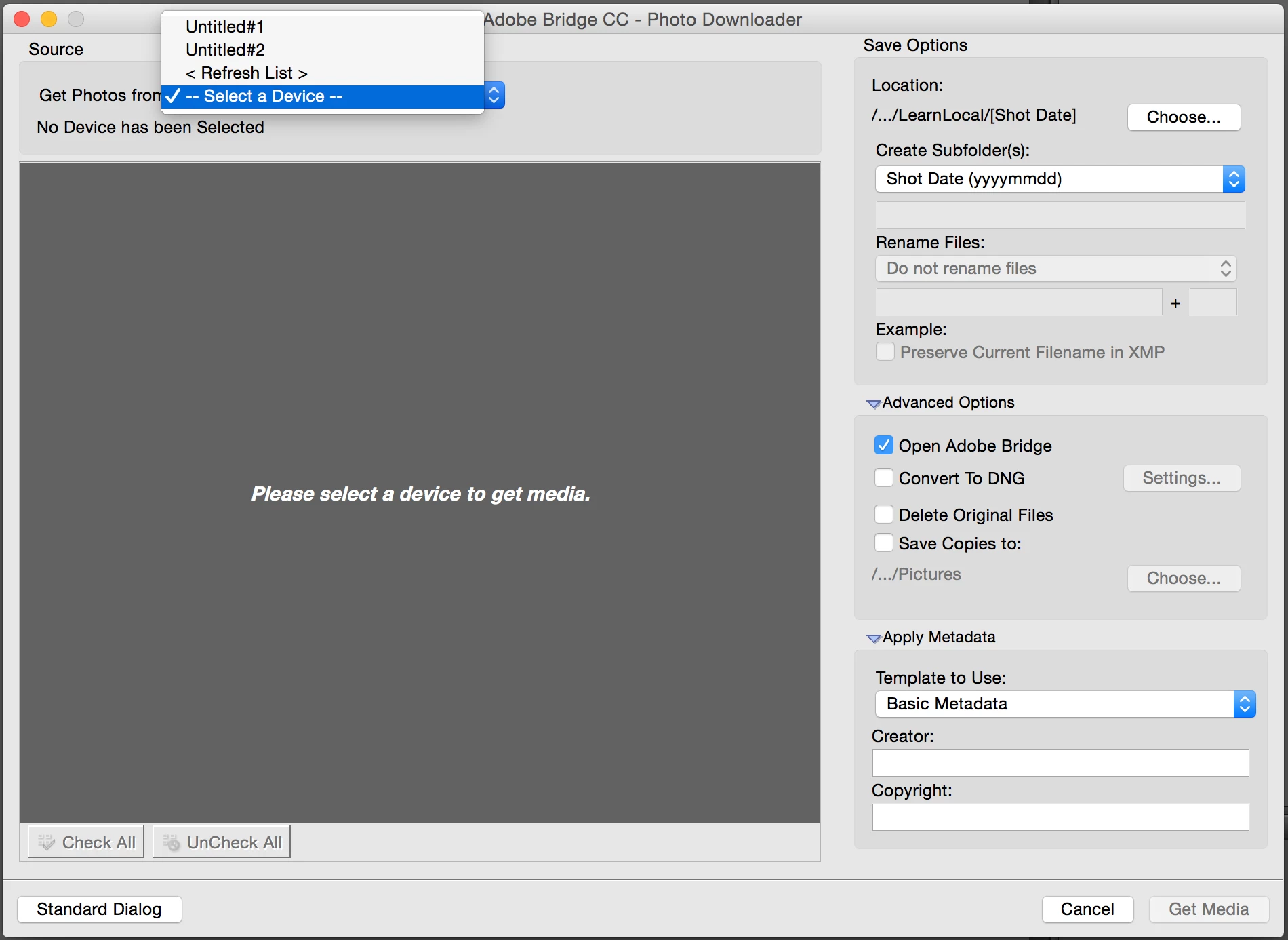This screenshot has width=1288, height=940.
Task: Collapse the Apply Metadata section
Action: pyautogui.click(x=874, y=638)
